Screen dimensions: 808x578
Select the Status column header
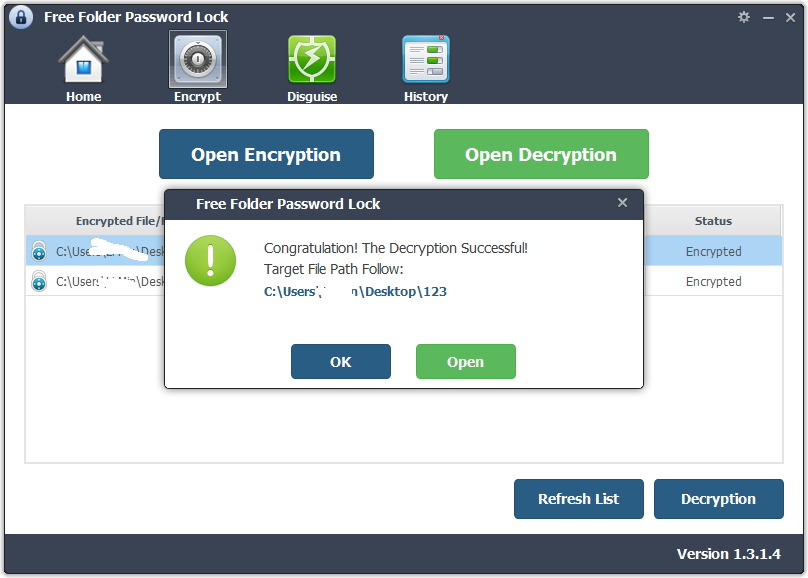click(713, 221)
